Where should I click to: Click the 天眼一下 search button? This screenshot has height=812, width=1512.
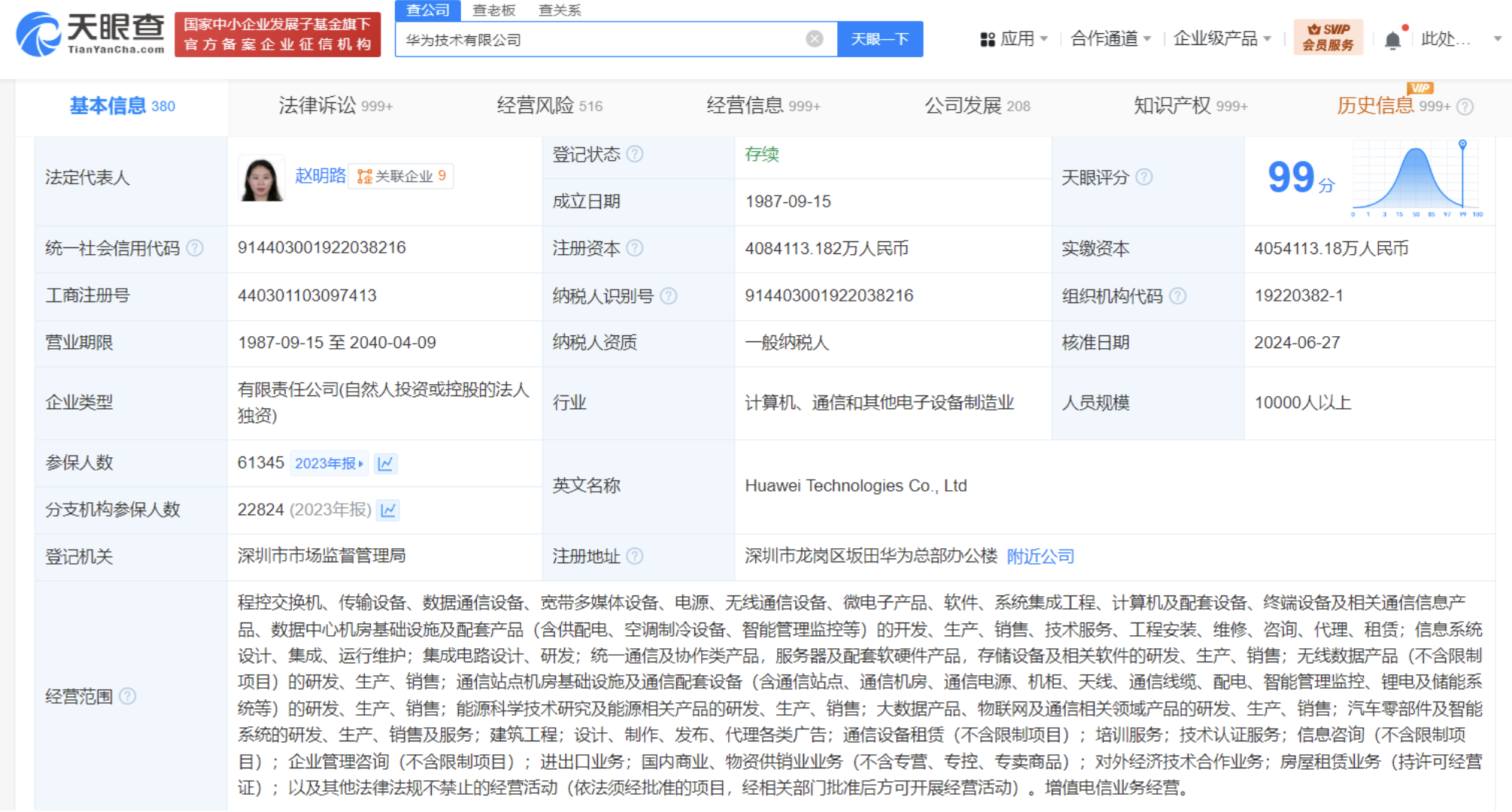(x=879, y=39)
